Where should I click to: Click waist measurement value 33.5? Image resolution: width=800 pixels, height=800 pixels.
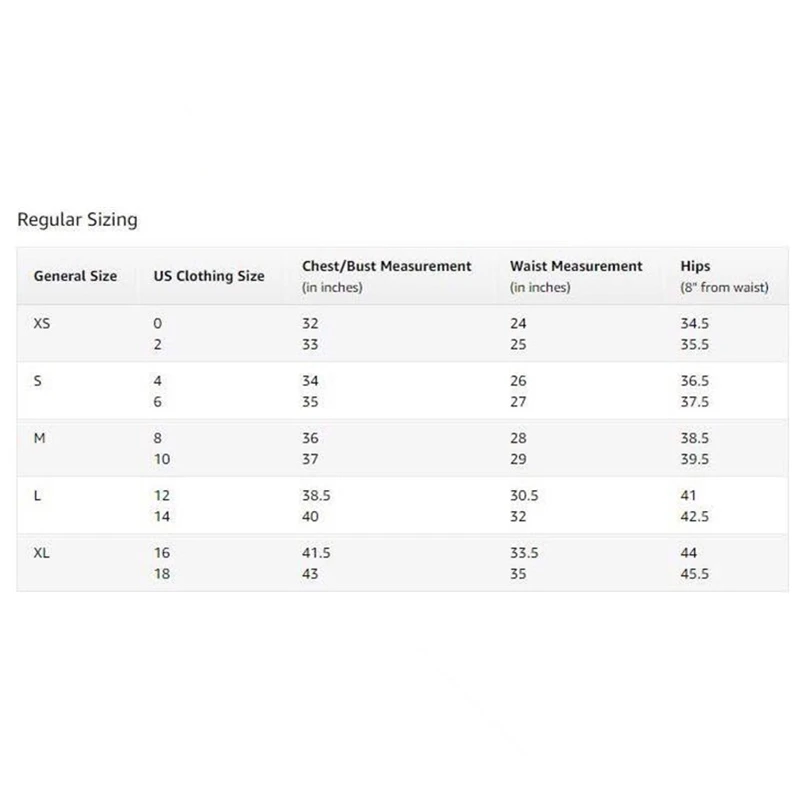coord(524,553)
